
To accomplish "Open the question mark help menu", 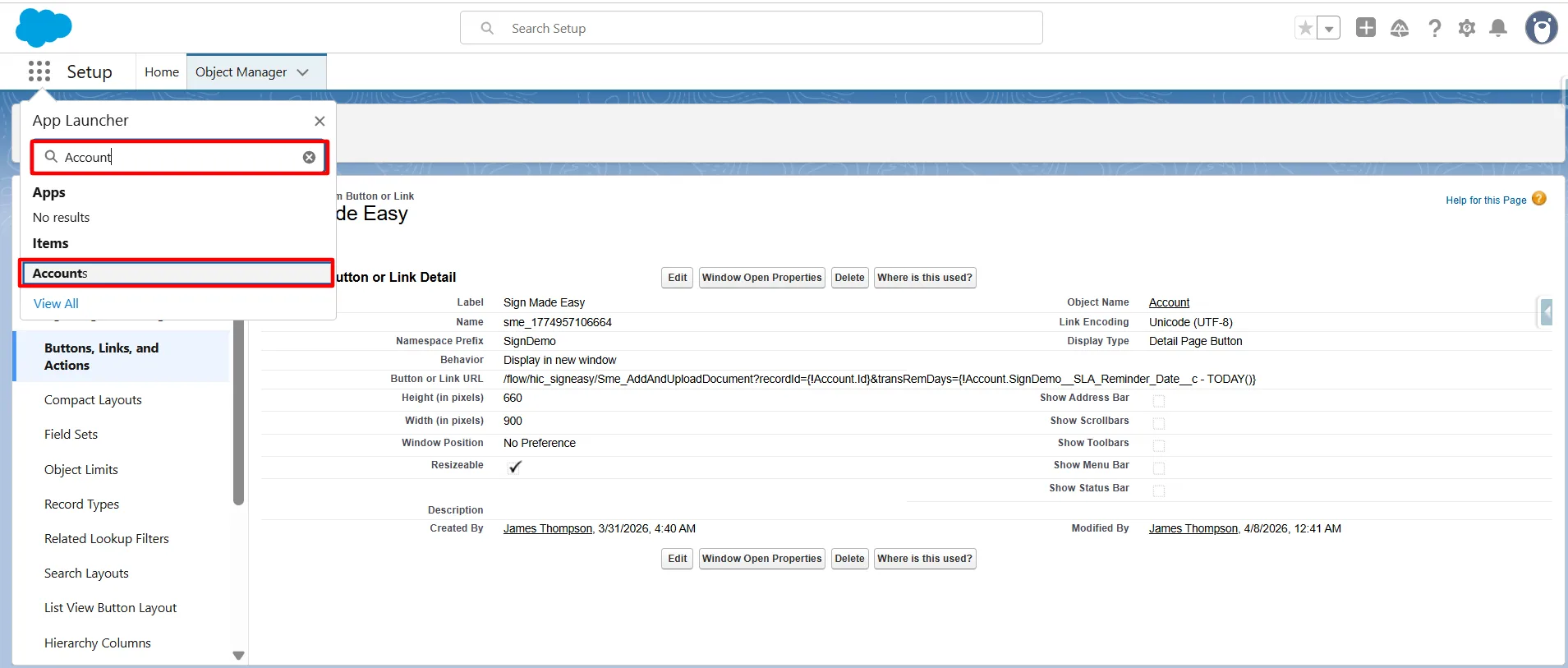I will click(1434, 28).
